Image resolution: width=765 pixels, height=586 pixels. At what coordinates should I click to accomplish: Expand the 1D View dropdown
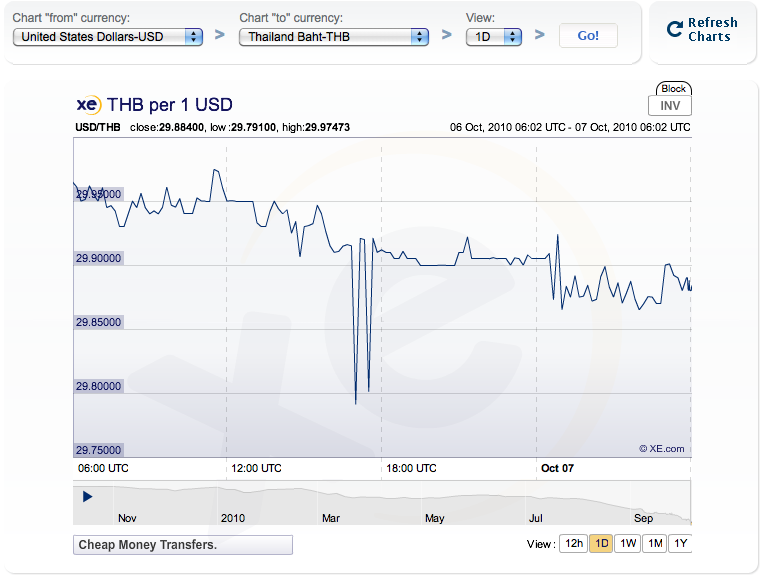pyautogui.click(x=494, y=37)
